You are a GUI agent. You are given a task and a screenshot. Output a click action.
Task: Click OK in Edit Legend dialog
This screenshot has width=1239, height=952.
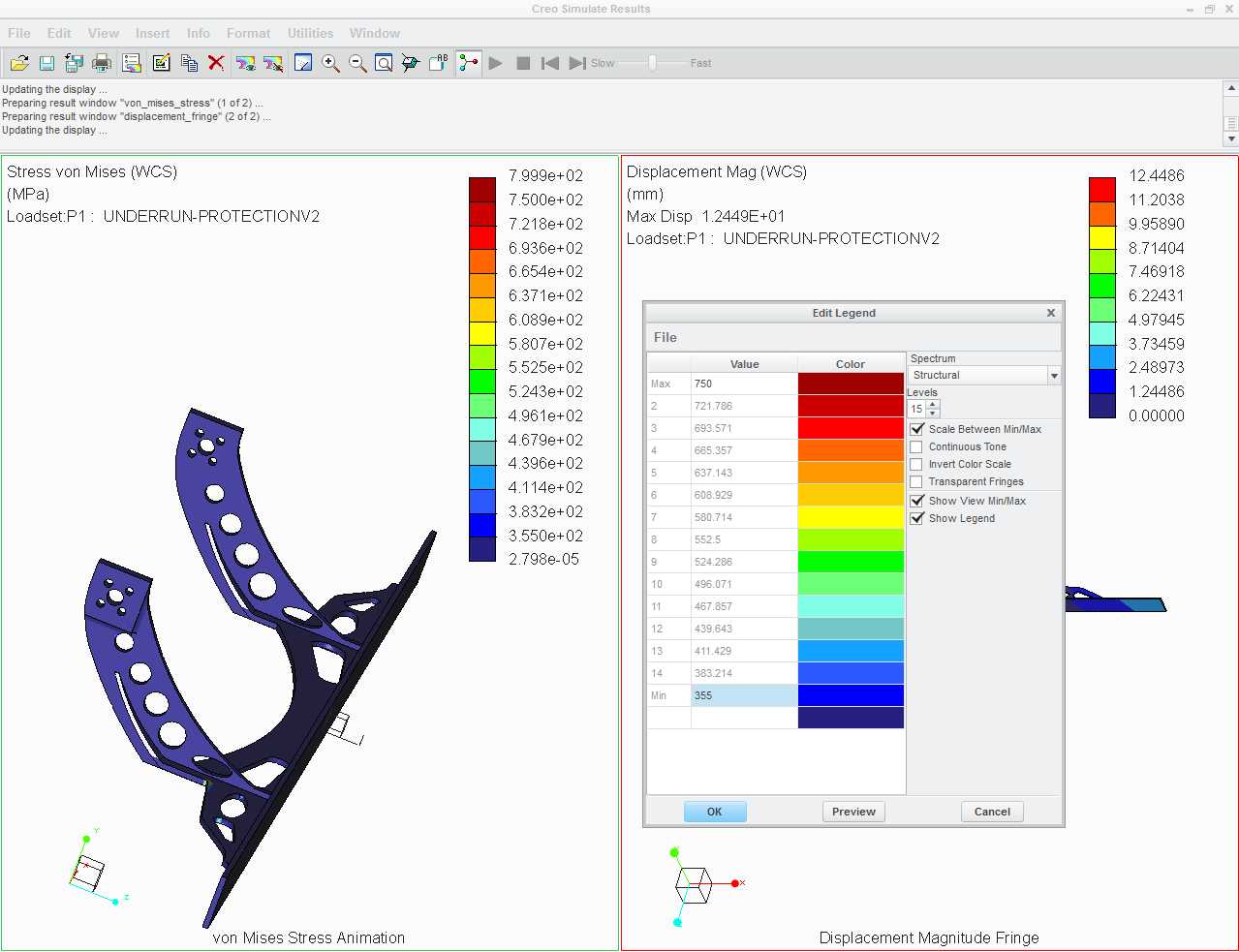[x=715, y=812]
